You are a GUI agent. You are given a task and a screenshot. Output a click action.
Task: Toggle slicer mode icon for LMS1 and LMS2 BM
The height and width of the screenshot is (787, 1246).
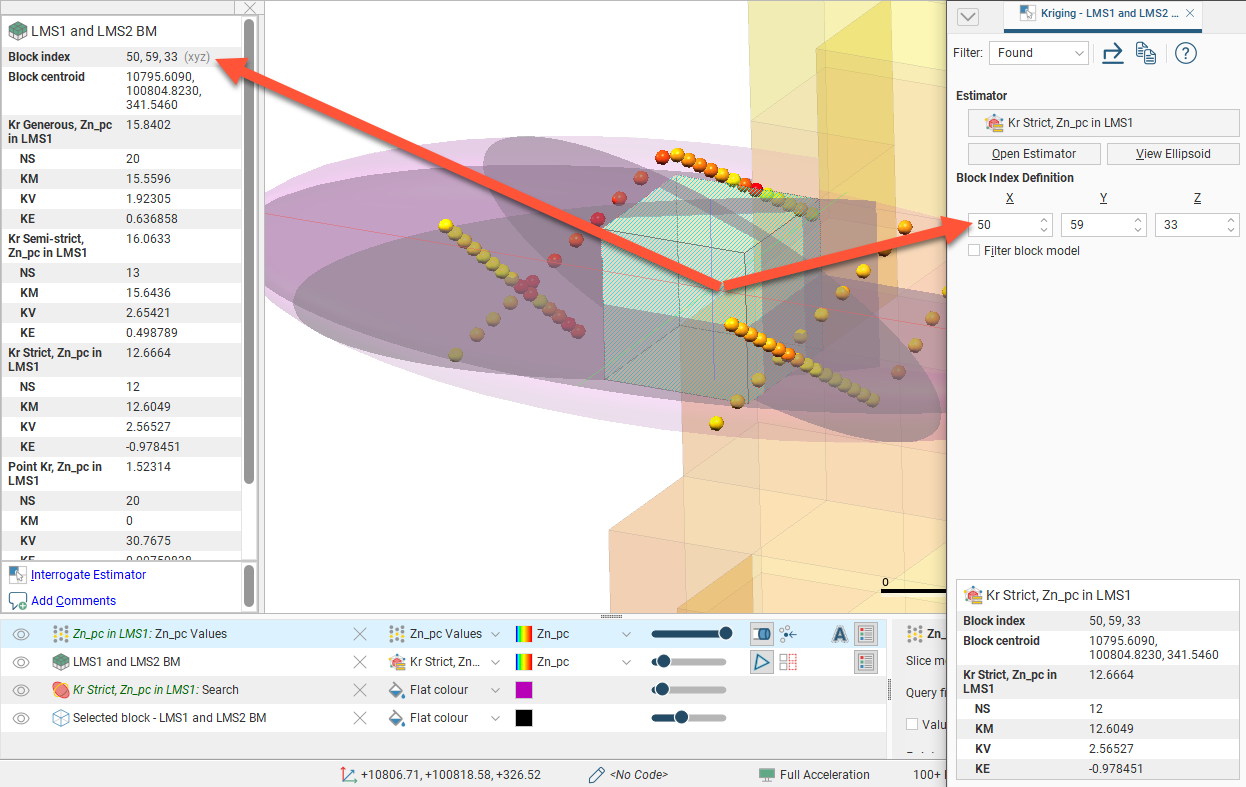coord(761,662)
